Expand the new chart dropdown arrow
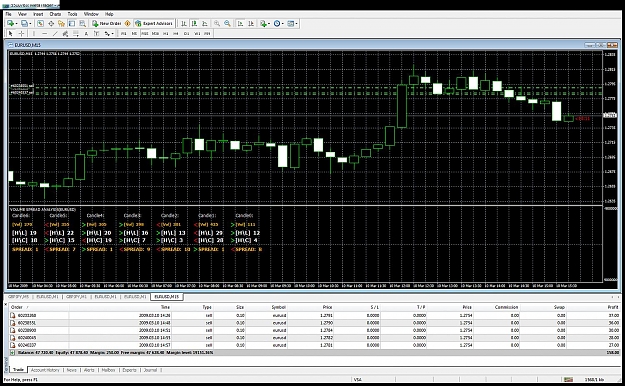 [x=16, y=24]
